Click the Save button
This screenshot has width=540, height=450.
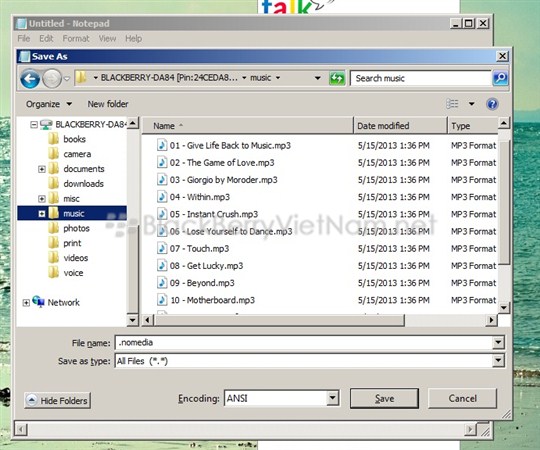(384, 398)
